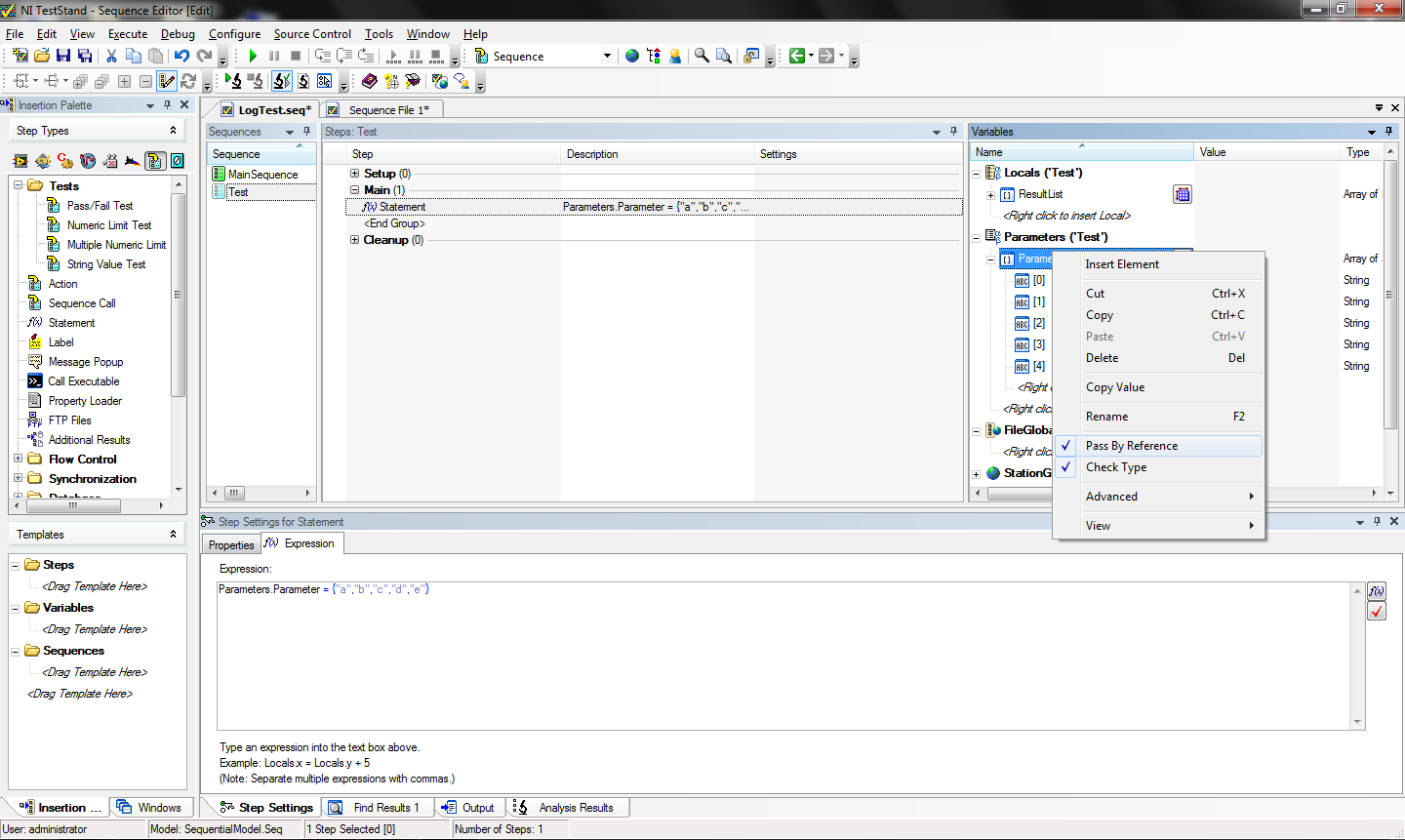Open the Advanced submenu

click(x=1158, y=497)
